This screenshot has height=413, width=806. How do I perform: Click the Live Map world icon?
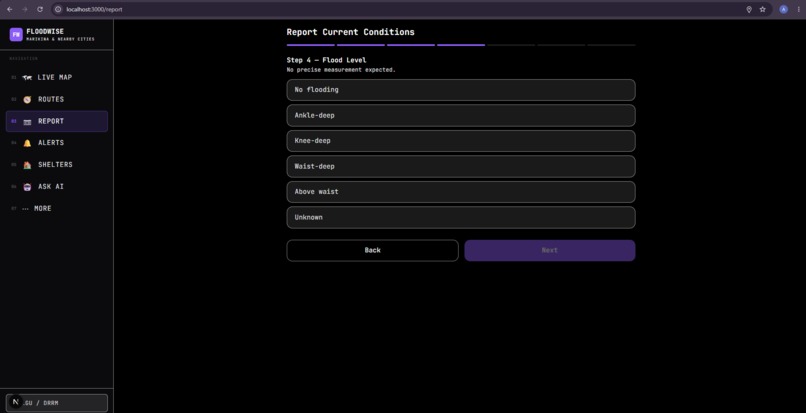27,78
